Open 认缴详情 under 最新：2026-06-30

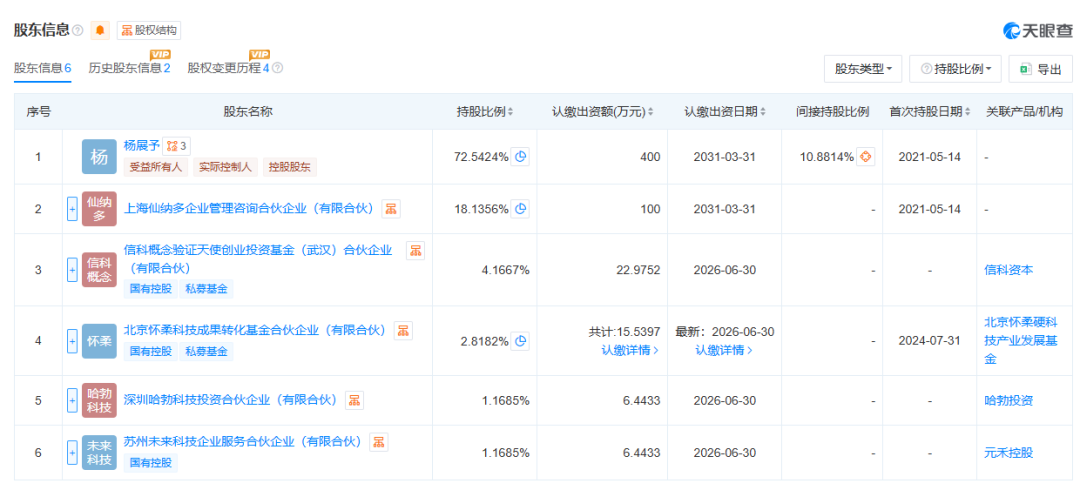click(724, 350)
